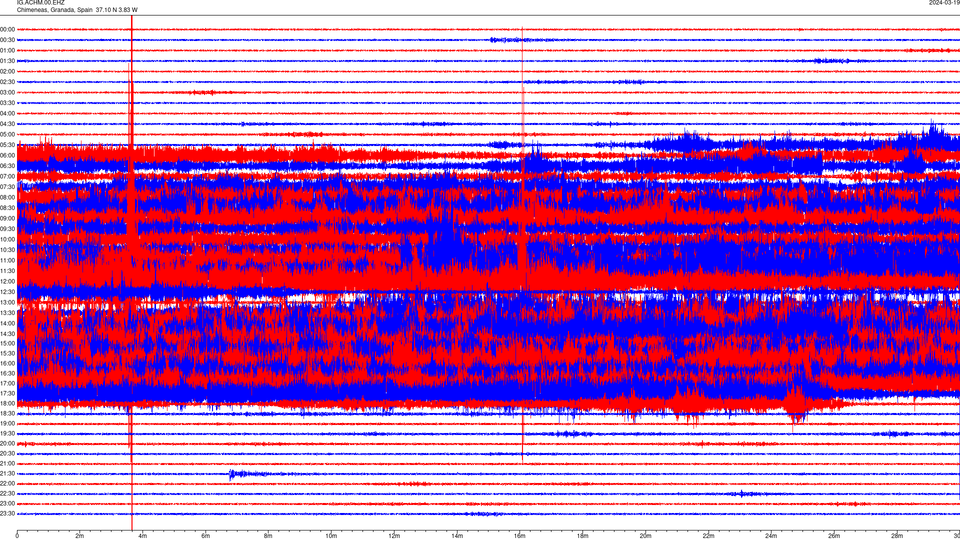The height and width of the screenshot is (540, 960).
Task: Click the "04:30" time row label
Action: 7,124
